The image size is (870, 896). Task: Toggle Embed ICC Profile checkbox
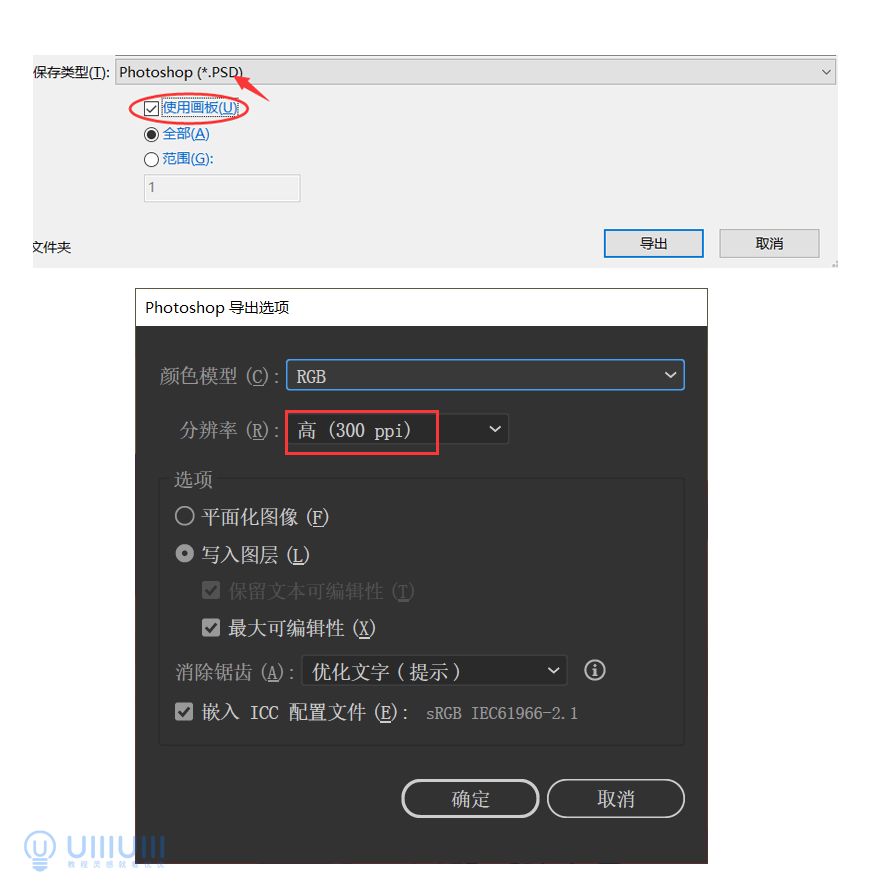pos(184,712)
